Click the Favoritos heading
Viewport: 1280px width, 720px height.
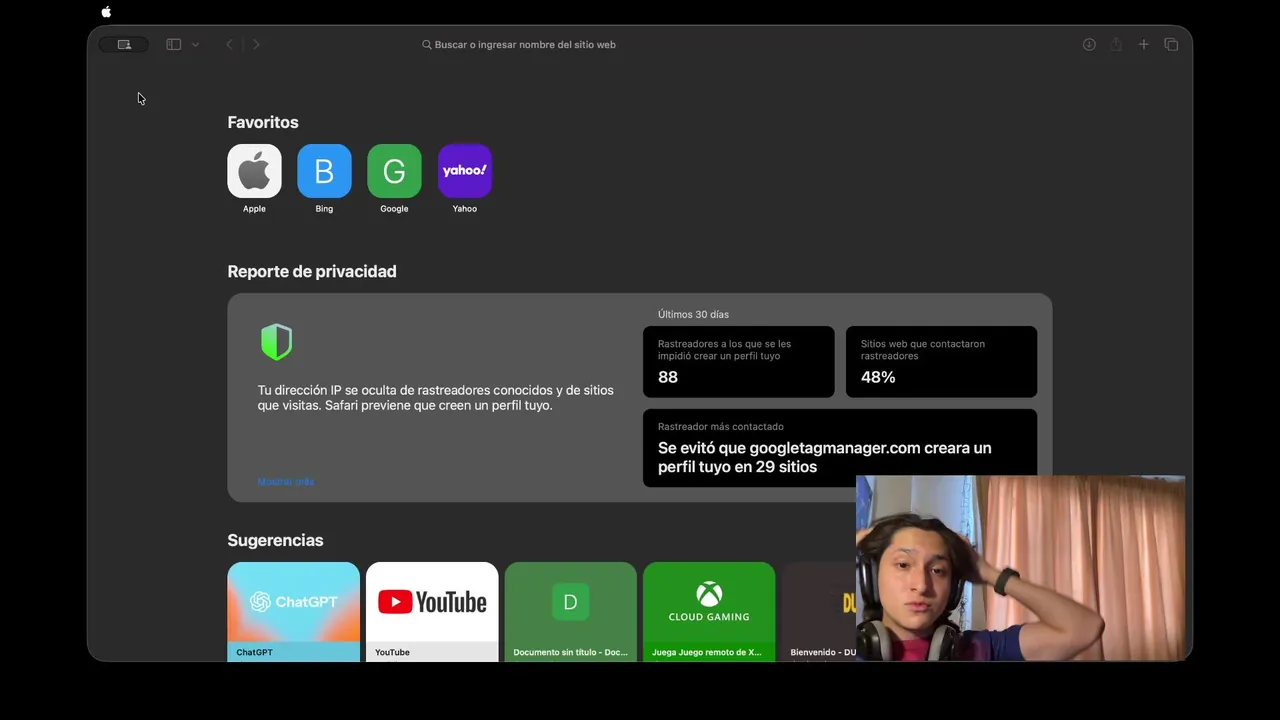pyautogui.click(x=263, y=122)
